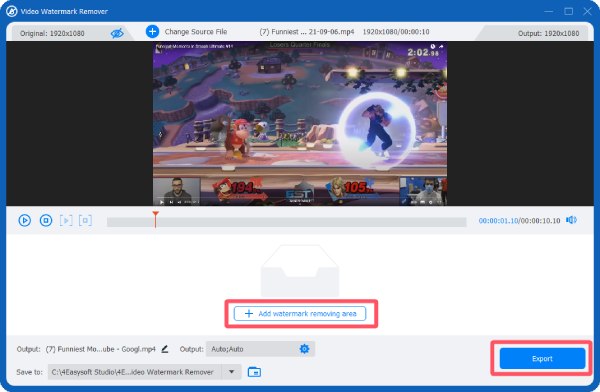Viewport: 600px width, 392px height.
Task: Open the Save to path combo box
Action: [x=145, y=372]
